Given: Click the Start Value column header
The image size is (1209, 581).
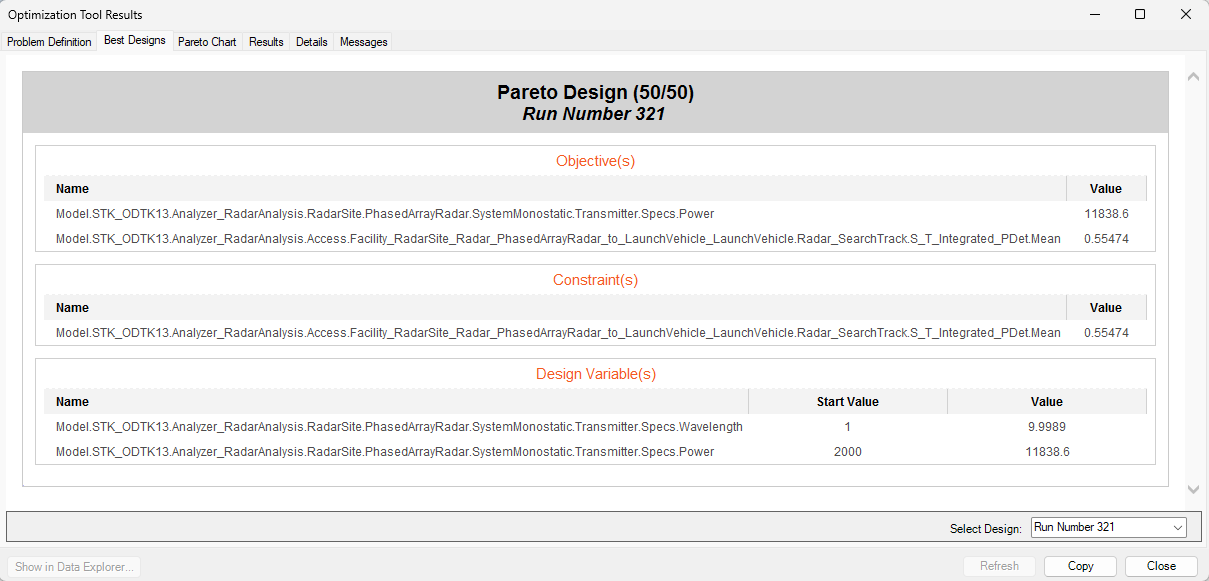Looking at the screenshot, I should (x=847, y=402).
